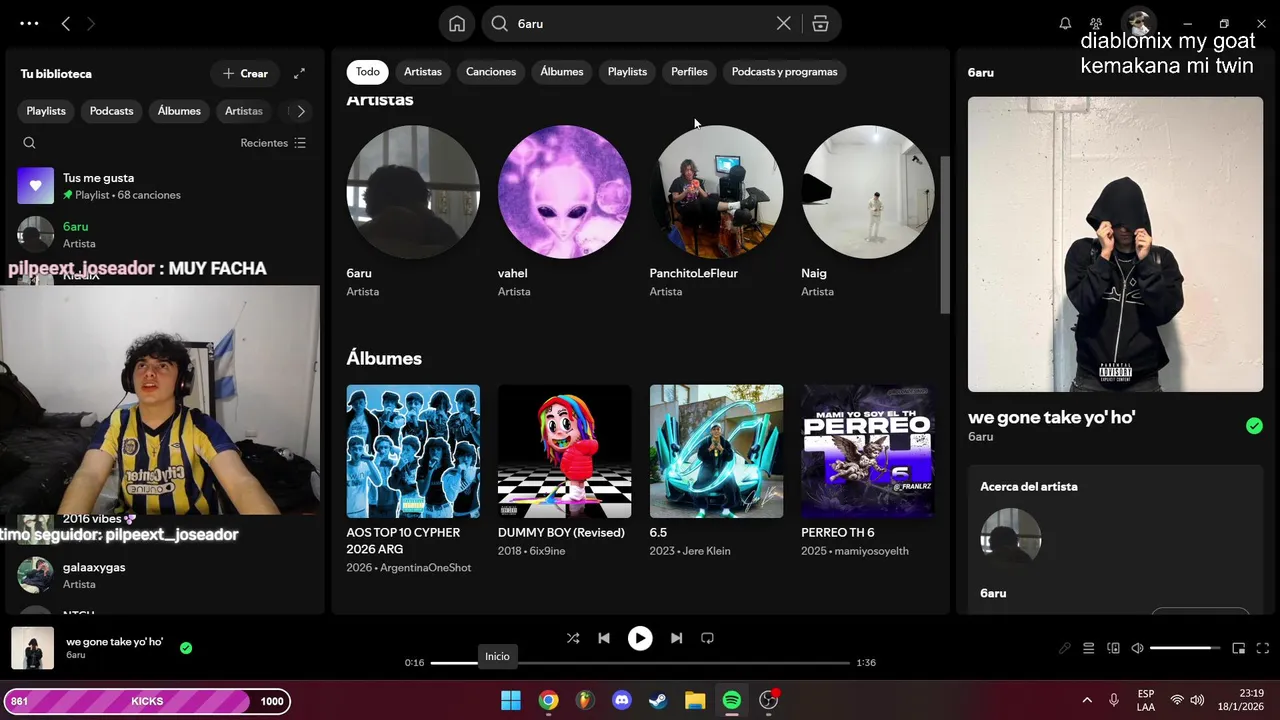Select the Álbumes search filter tab
The width and height of the screenshot is (1280, 720).
562,72
